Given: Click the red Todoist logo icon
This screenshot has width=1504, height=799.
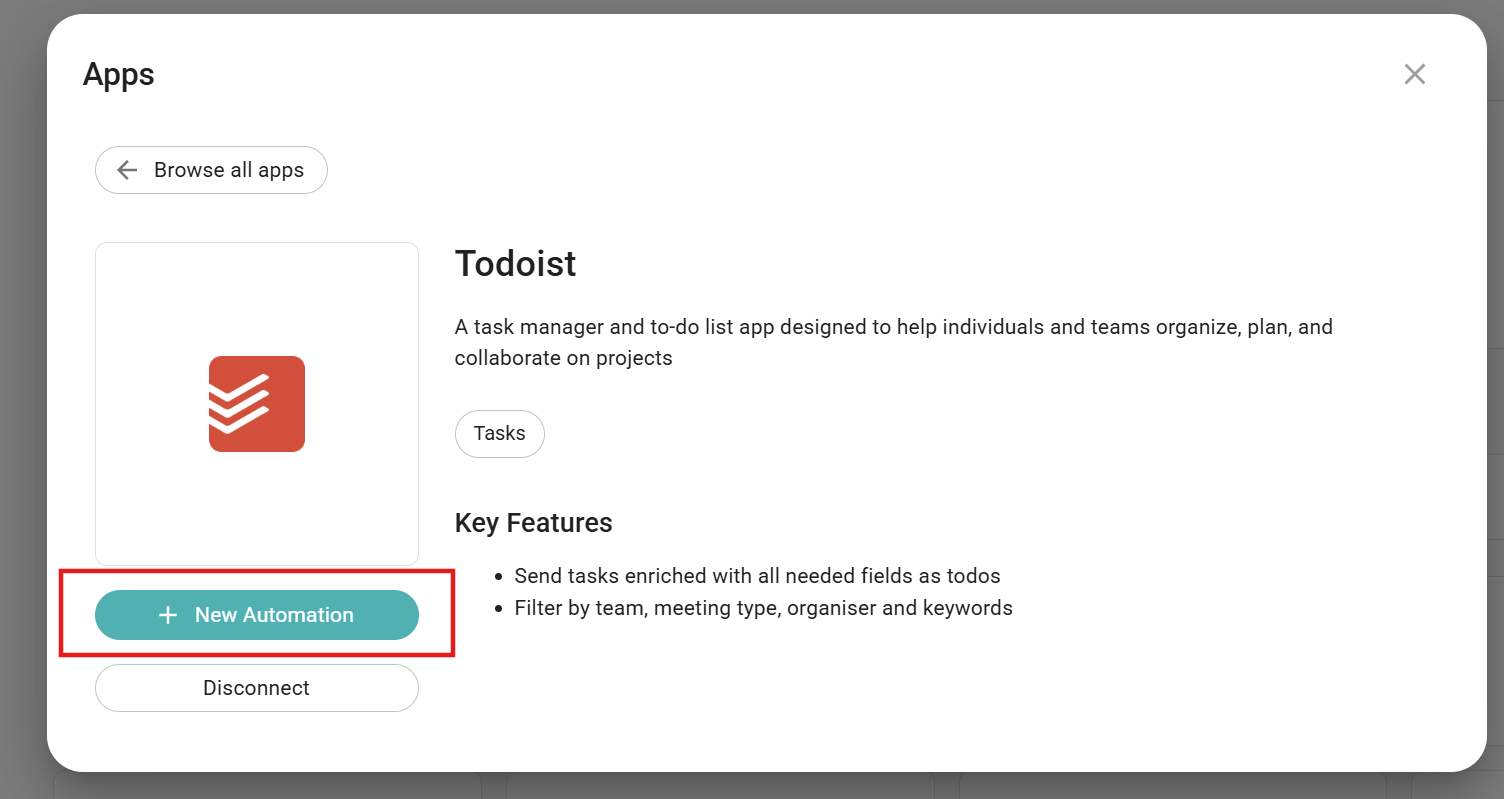Looking at the screenshot, I should pyautogui.click(x=257, y=404).
